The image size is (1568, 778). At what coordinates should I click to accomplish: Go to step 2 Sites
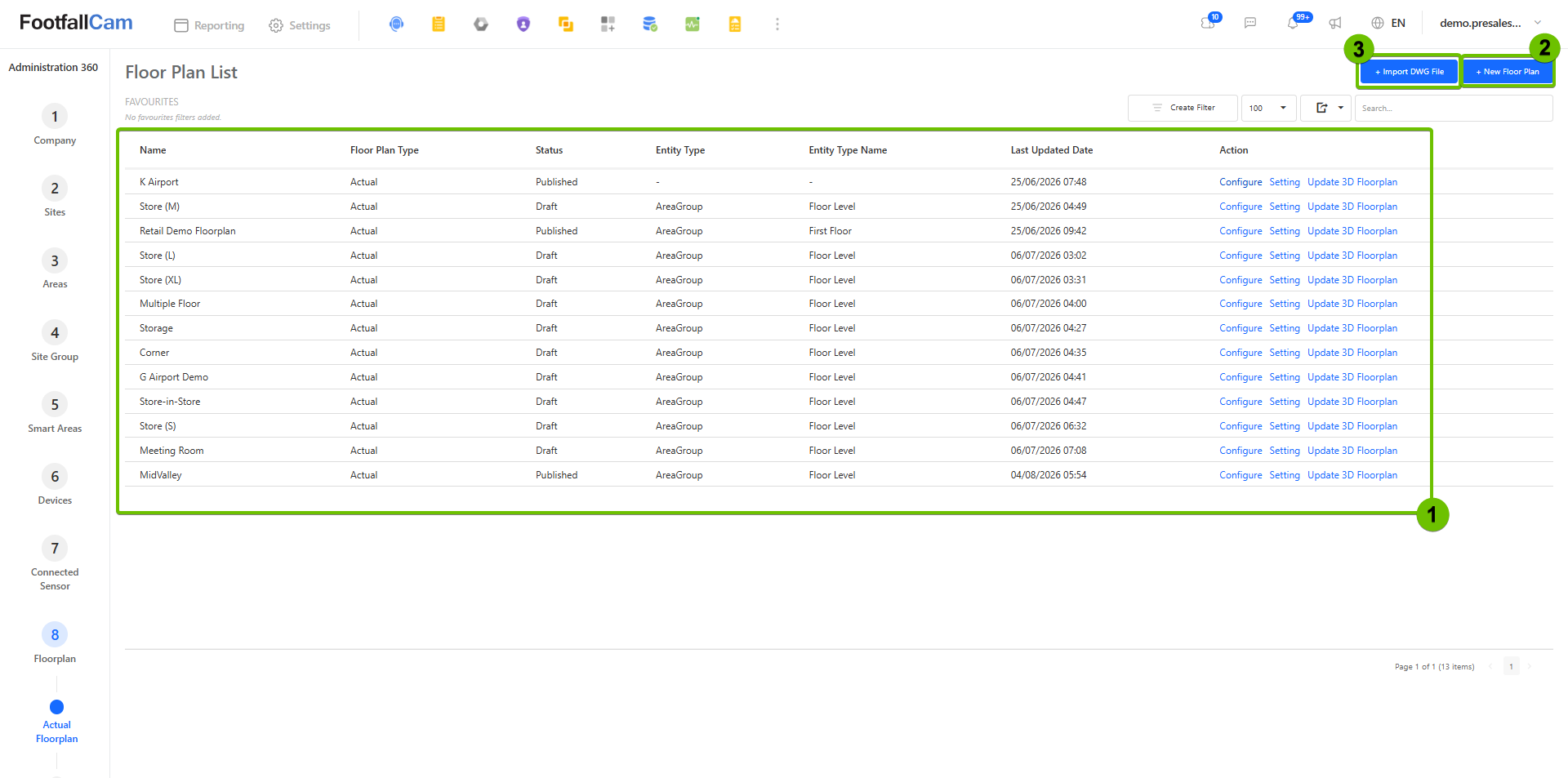[55, 197]
